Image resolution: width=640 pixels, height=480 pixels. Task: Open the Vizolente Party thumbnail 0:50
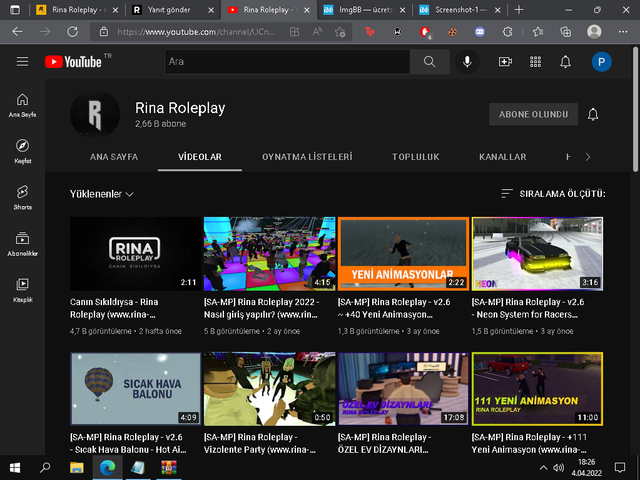click(x=269, y=389)
